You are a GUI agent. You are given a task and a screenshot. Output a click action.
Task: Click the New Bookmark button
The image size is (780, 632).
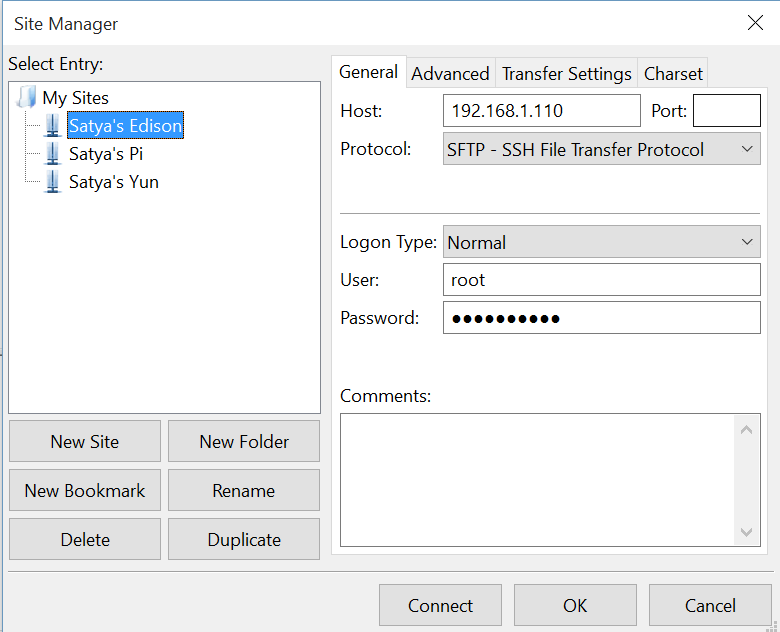[x=85, y=491]
